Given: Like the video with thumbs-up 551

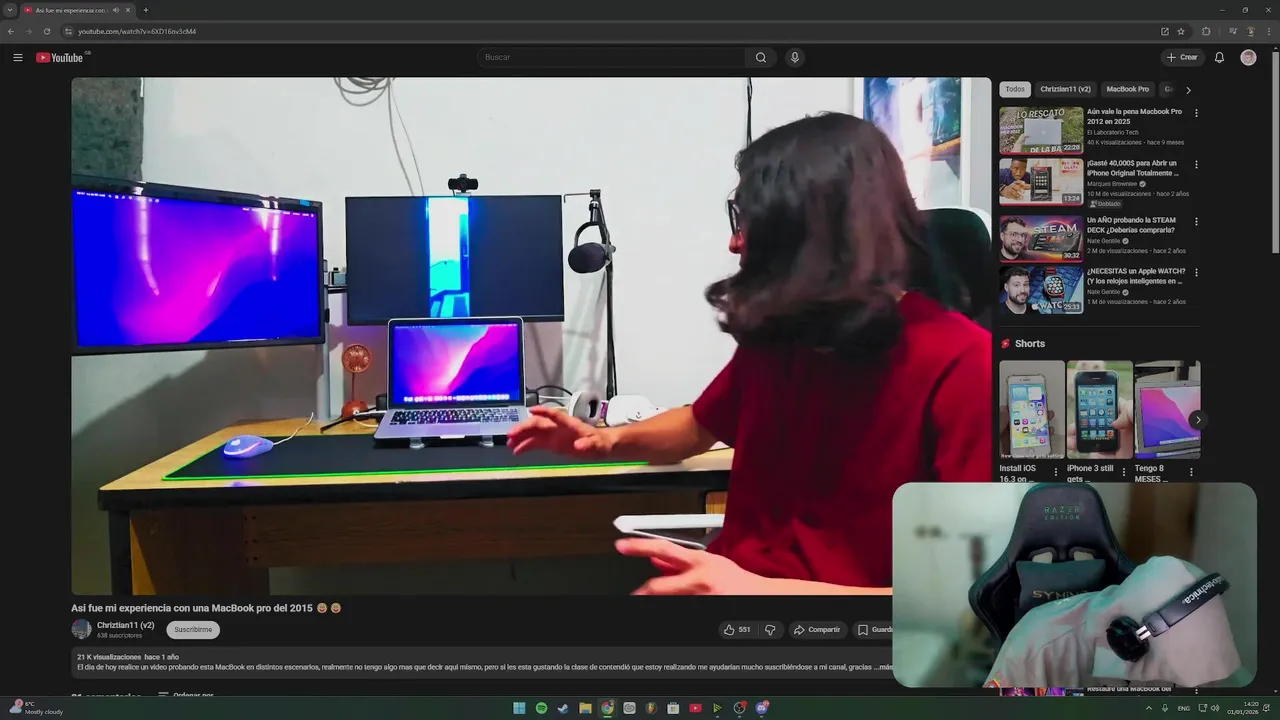Looking at the screenshot, I should [737, 630].
